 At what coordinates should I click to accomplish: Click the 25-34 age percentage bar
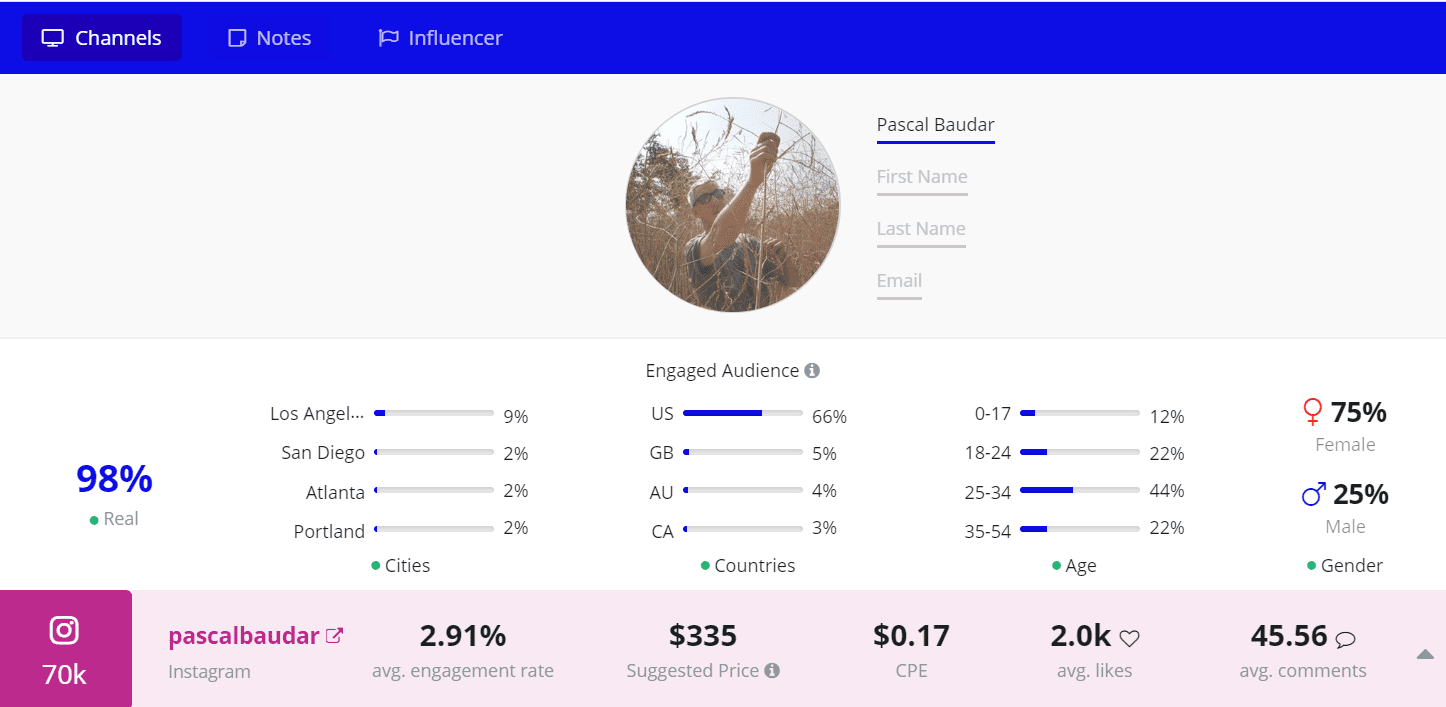click(x=1079, y=490)
